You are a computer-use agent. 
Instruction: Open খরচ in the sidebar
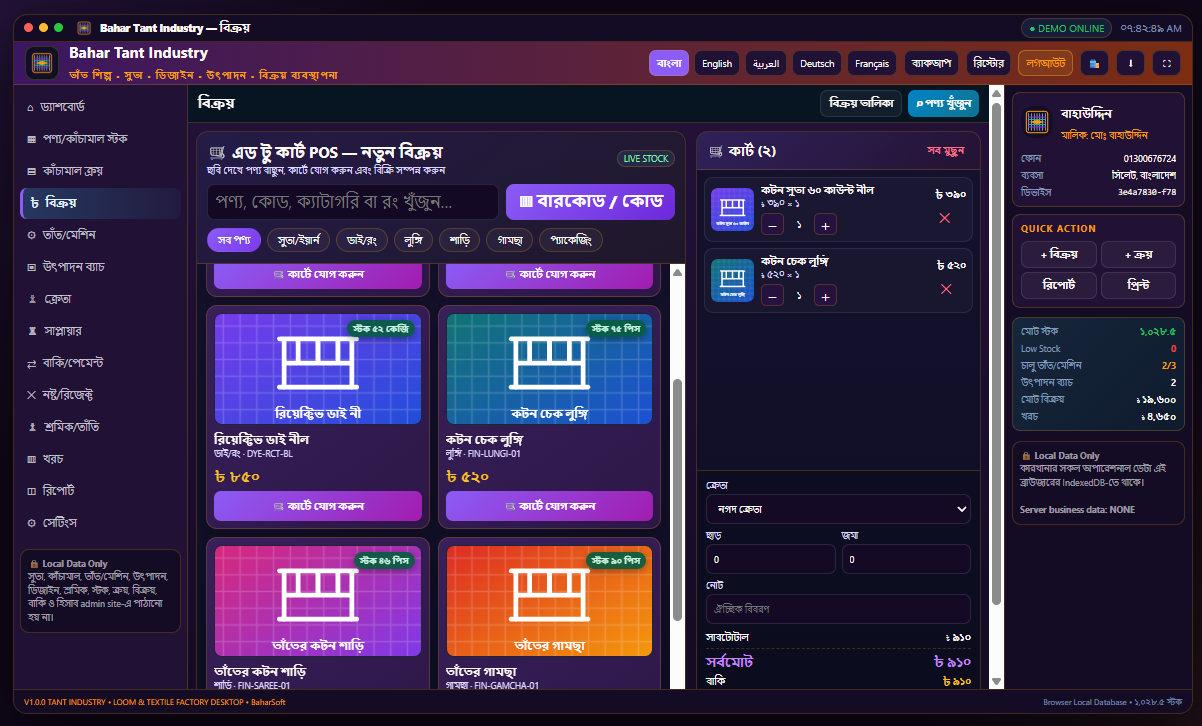pos(100,458)
